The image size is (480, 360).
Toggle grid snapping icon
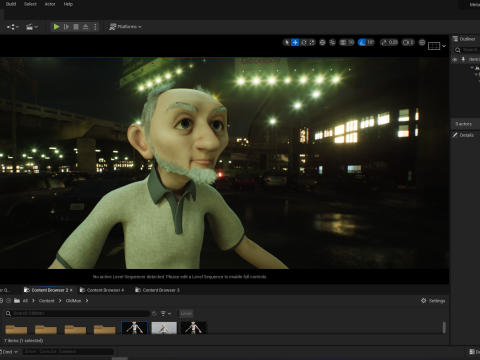[x=343, y=42]
